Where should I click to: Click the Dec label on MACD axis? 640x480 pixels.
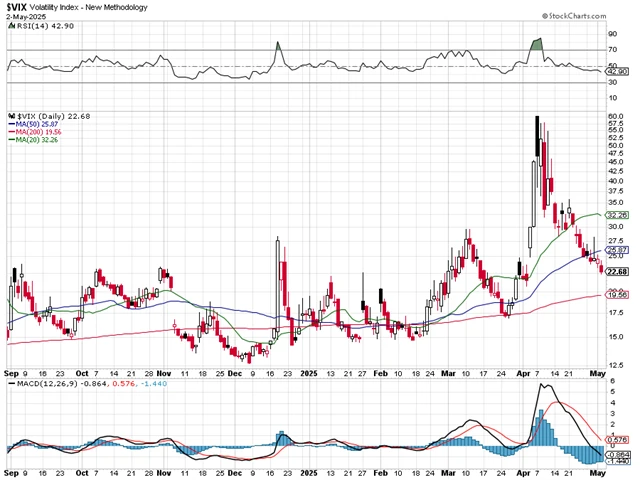[x=235, y=473]
